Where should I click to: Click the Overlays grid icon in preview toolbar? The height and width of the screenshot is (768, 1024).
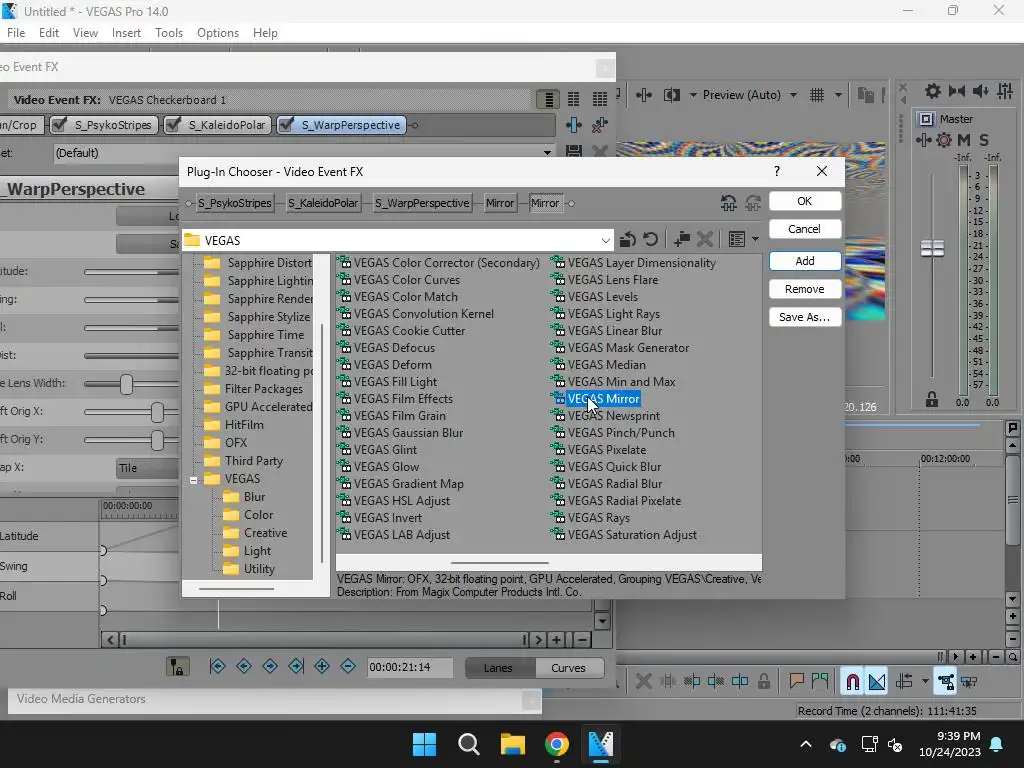(817, 95)
